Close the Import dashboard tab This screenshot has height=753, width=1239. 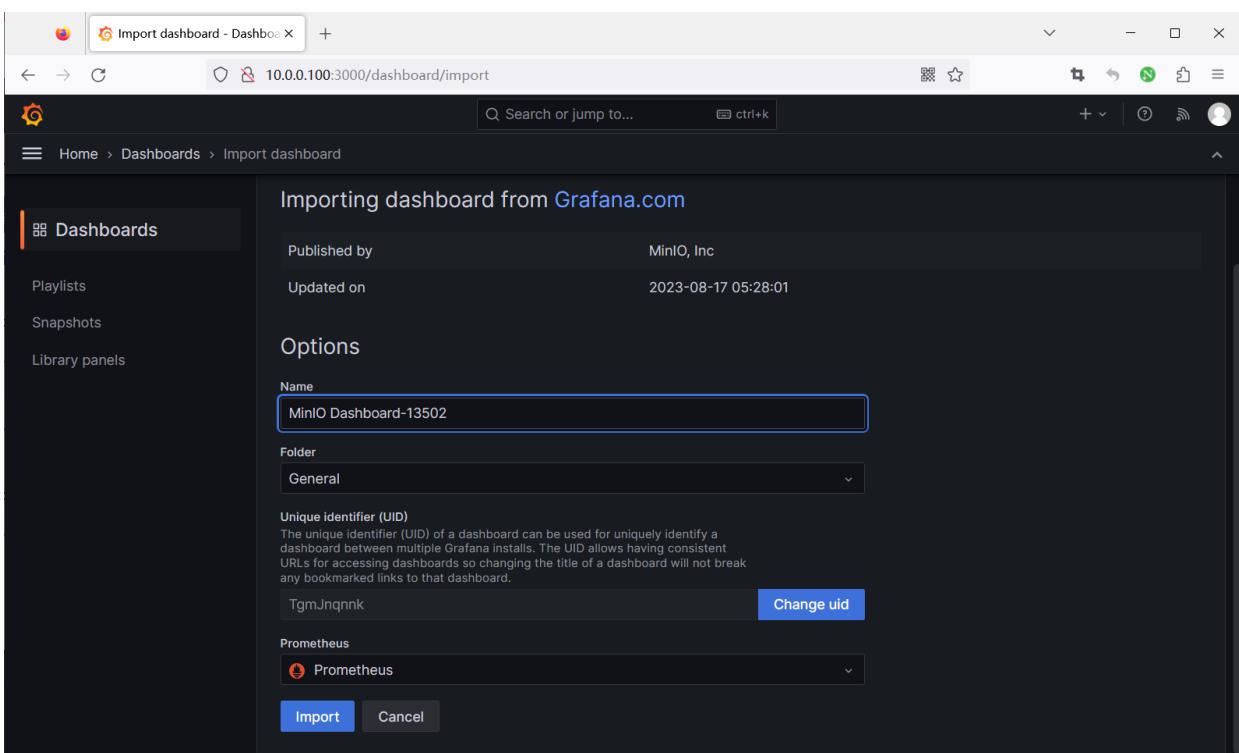point(289,33)
